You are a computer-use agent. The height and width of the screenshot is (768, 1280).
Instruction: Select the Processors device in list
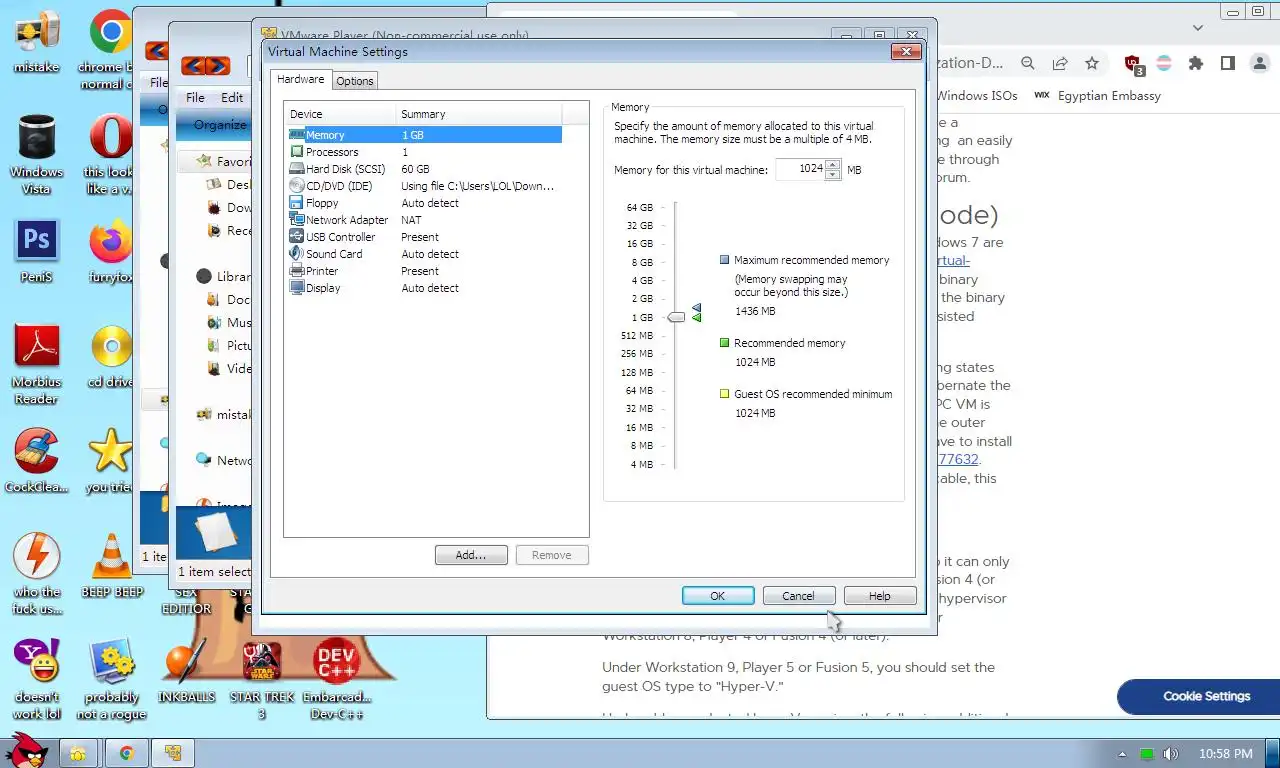pos(424,152)
